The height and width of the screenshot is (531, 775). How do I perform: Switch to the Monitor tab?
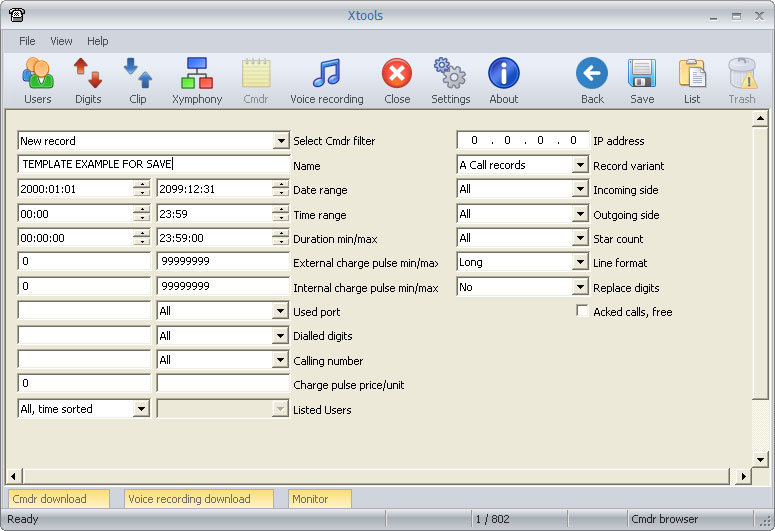click(319, 498)
